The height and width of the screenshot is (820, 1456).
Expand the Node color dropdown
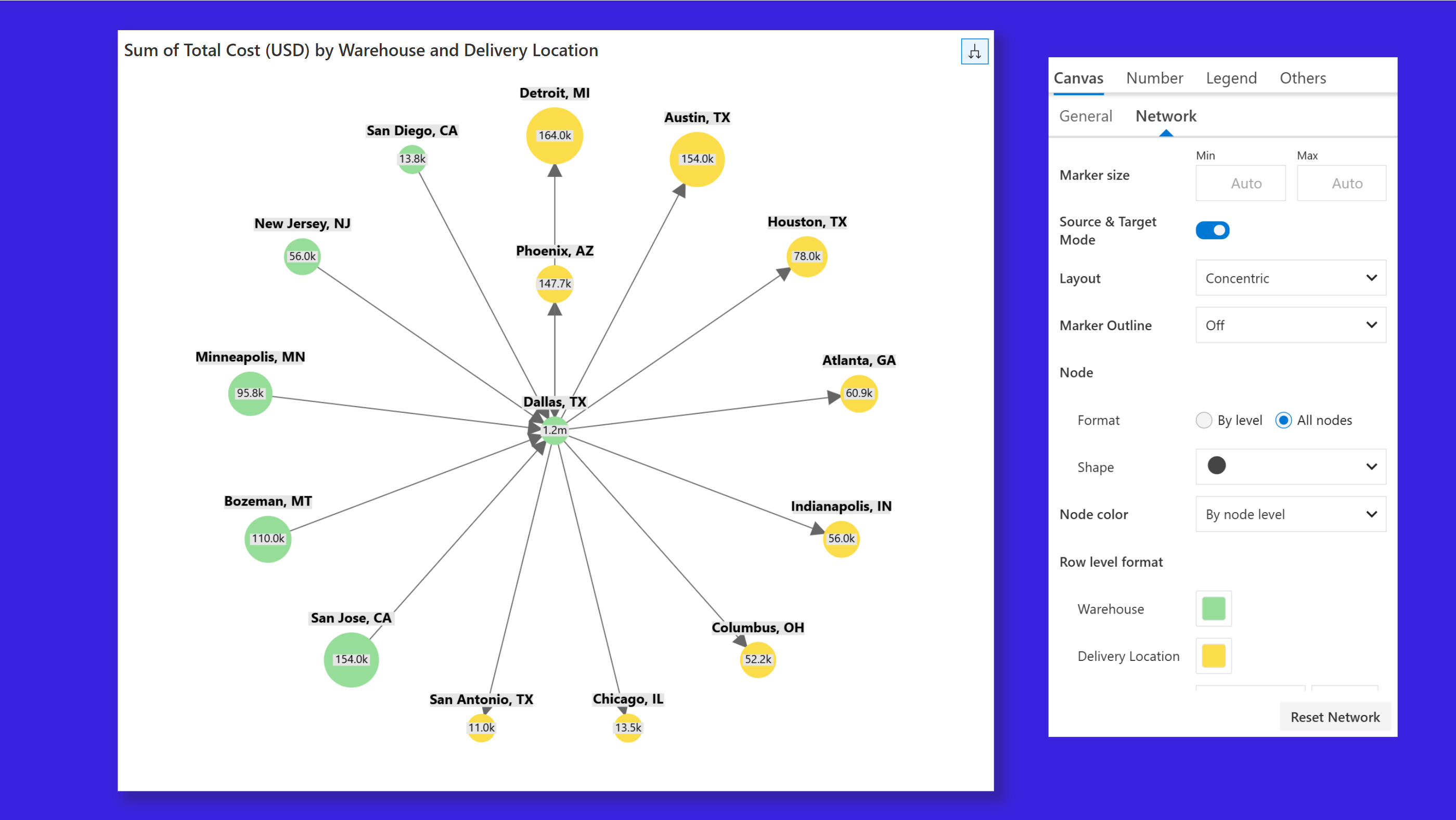click(x=1291, y=515)
